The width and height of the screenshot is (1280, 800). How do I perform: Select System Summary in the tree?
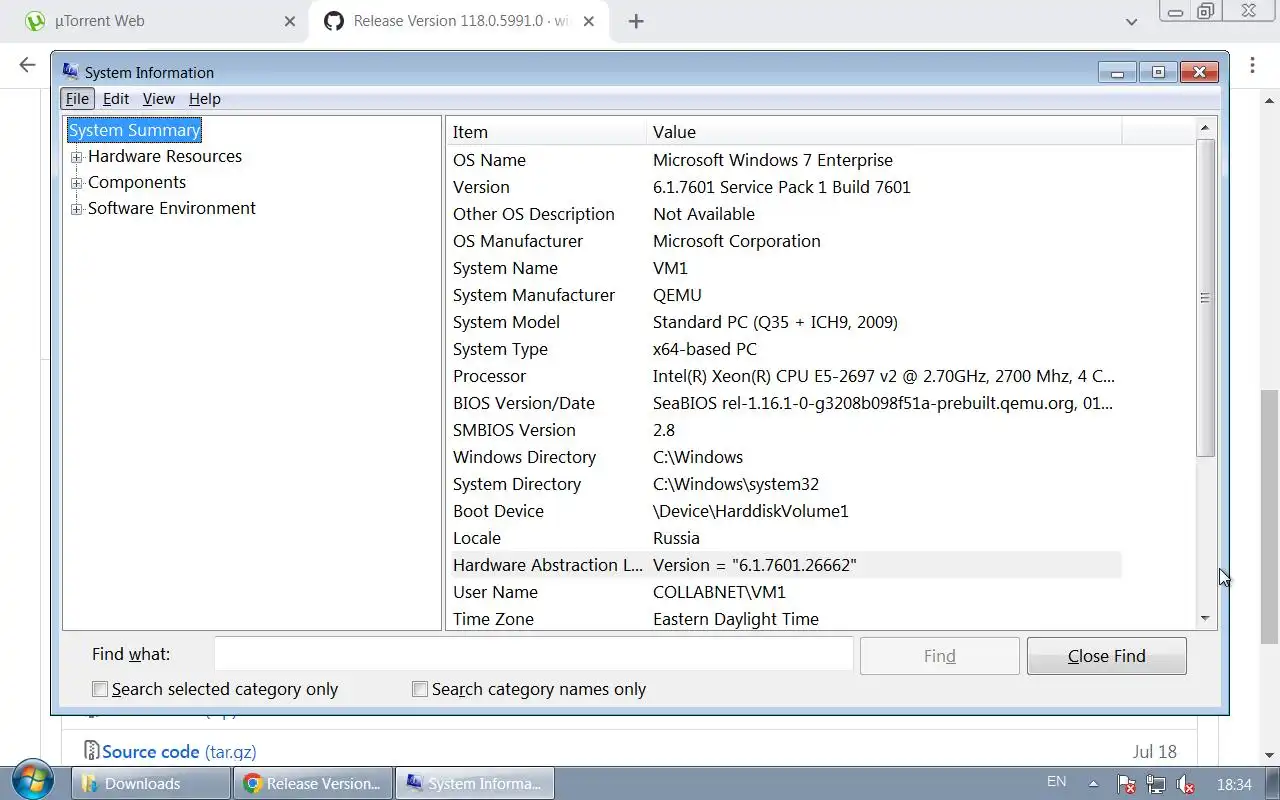pyautogui.click(x=134, y=130)
